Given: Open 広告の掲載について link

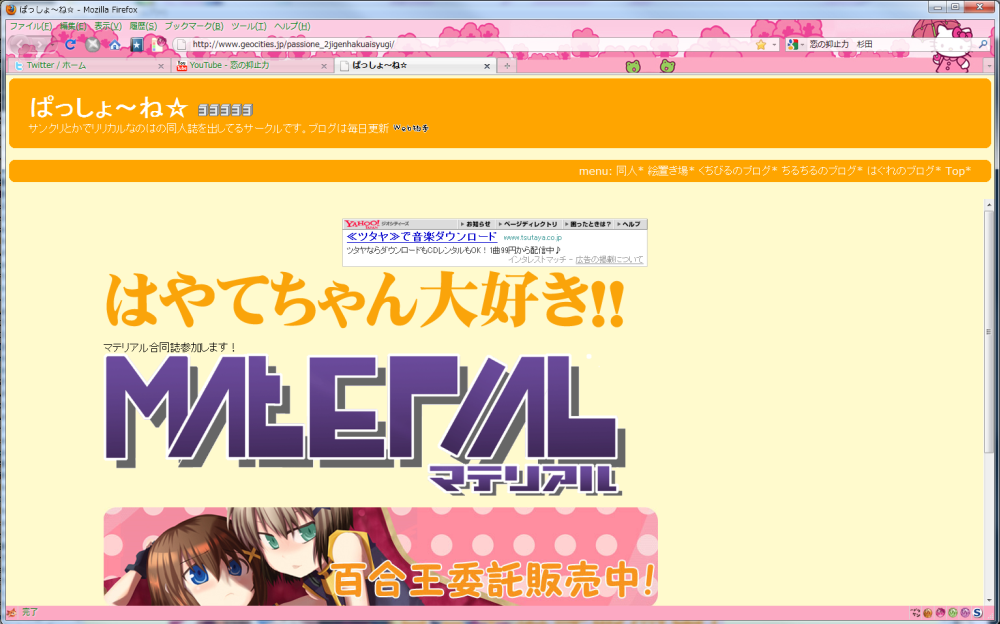Looking at the screenshot, I should pyautogui.click(x=609, y=260).
